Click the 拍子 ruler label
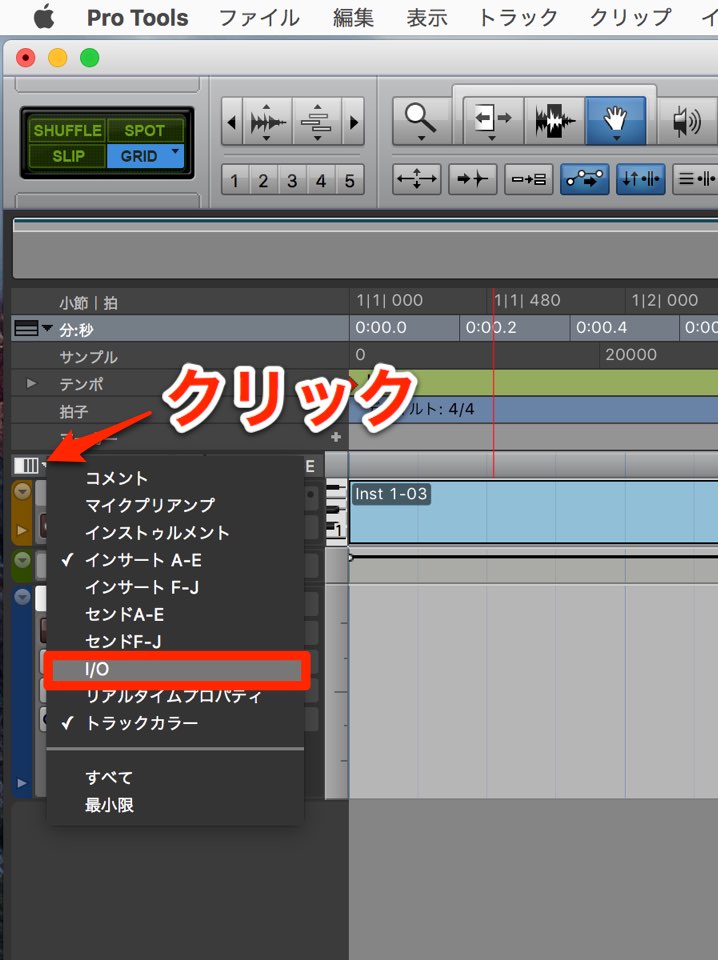 click(x=73, y=411)
